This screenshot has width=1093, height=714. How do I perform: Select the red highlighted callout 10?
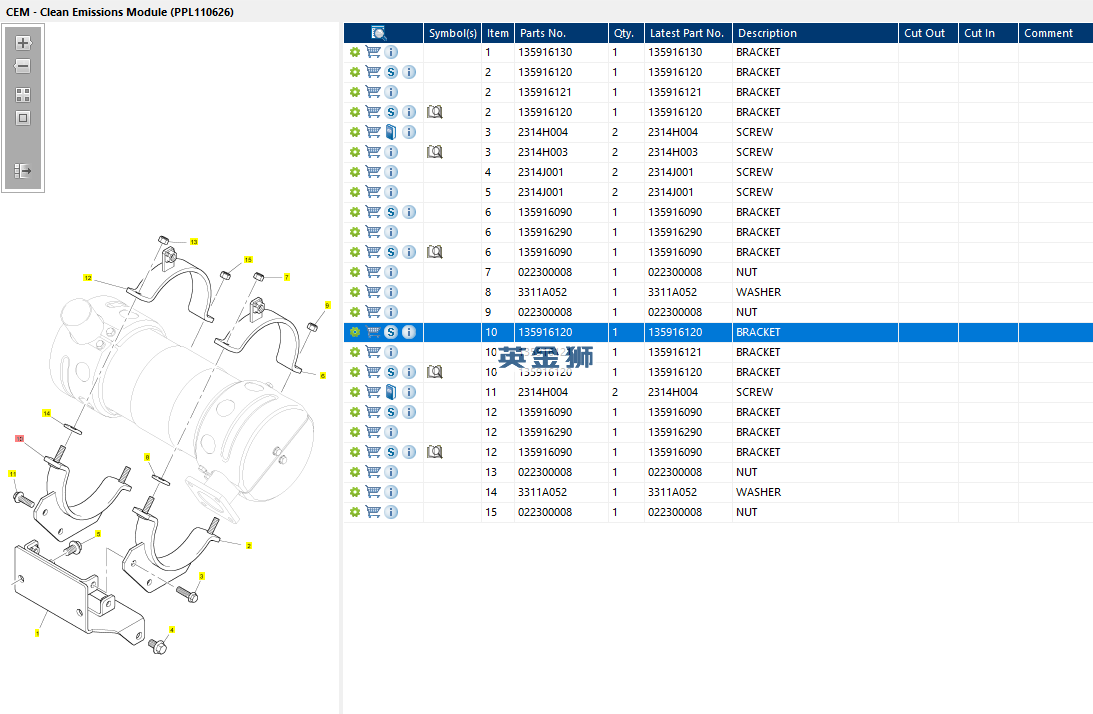[x=20, y=439]
